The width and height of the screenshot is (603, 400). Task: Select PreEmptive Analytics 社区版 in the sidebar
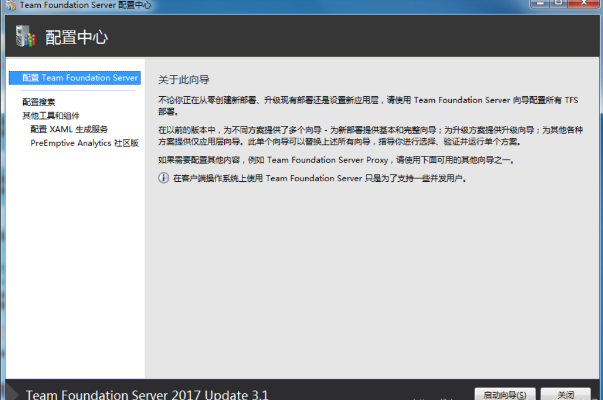[x=84, y=143]
